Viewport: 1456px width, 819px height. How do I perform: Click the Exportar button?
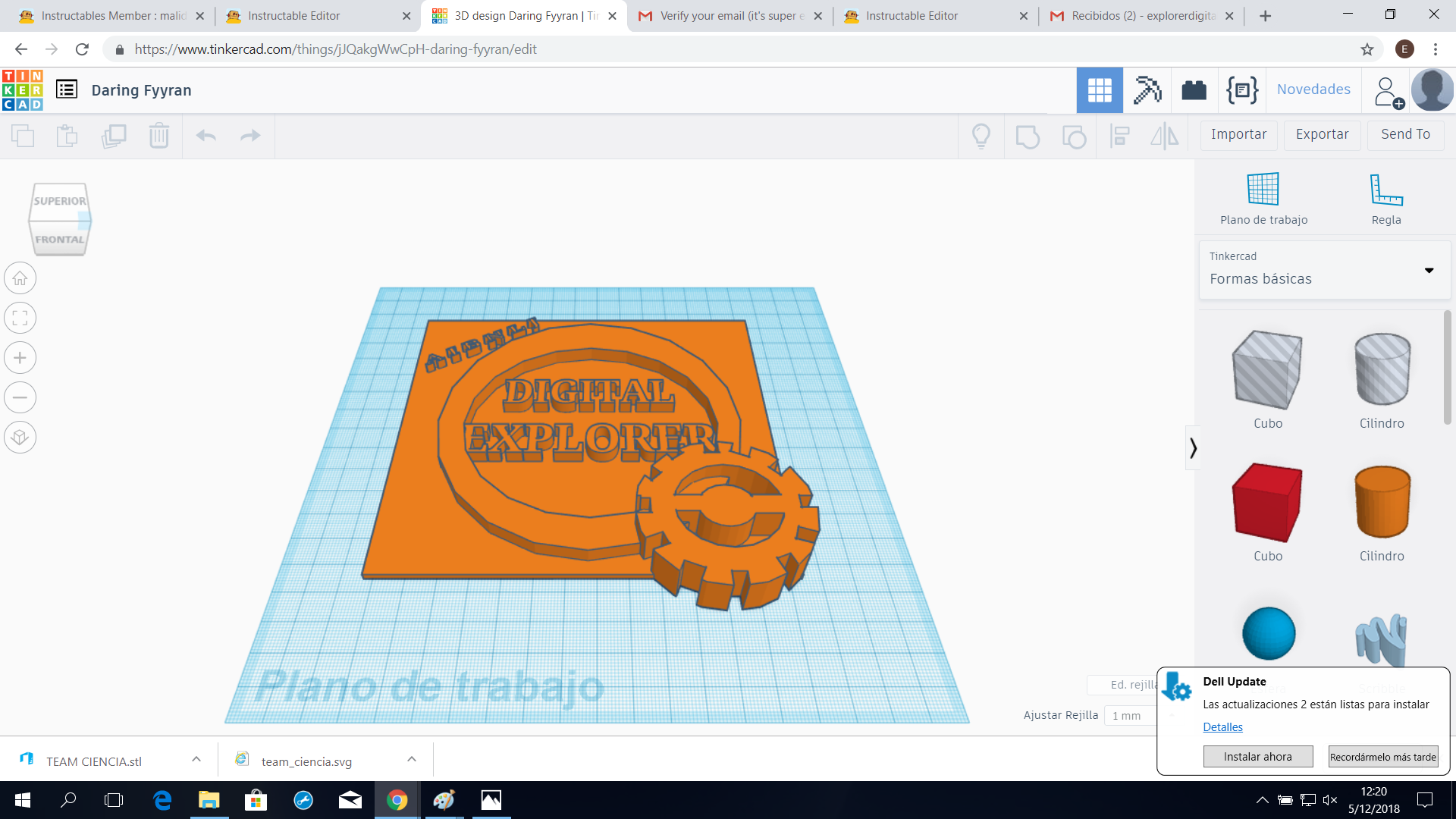tap(1322, 135)
